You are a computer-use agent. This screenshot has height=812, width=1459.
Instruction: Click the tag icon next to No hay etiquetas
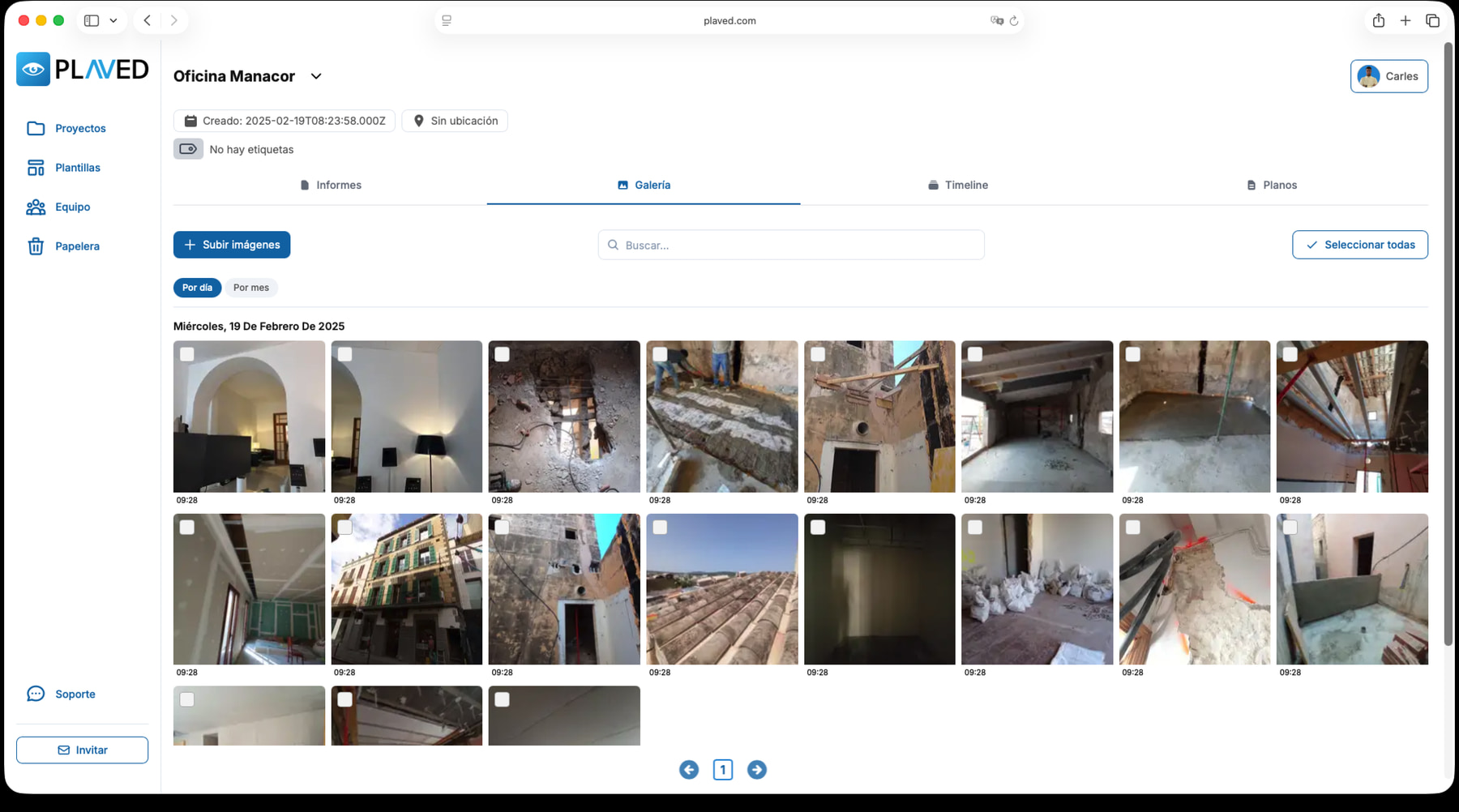pos(188,149)
